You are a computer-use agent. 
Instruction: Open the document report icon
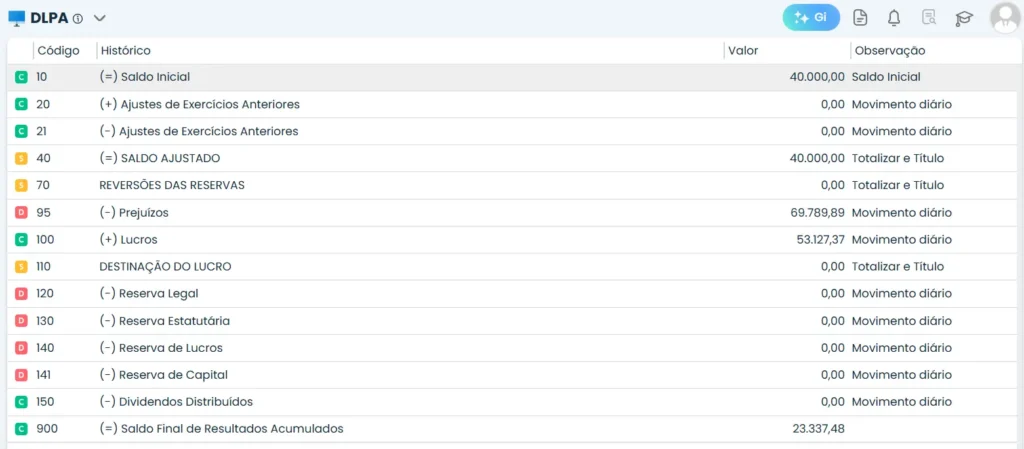pyautogui.click(x=861, y=18)
